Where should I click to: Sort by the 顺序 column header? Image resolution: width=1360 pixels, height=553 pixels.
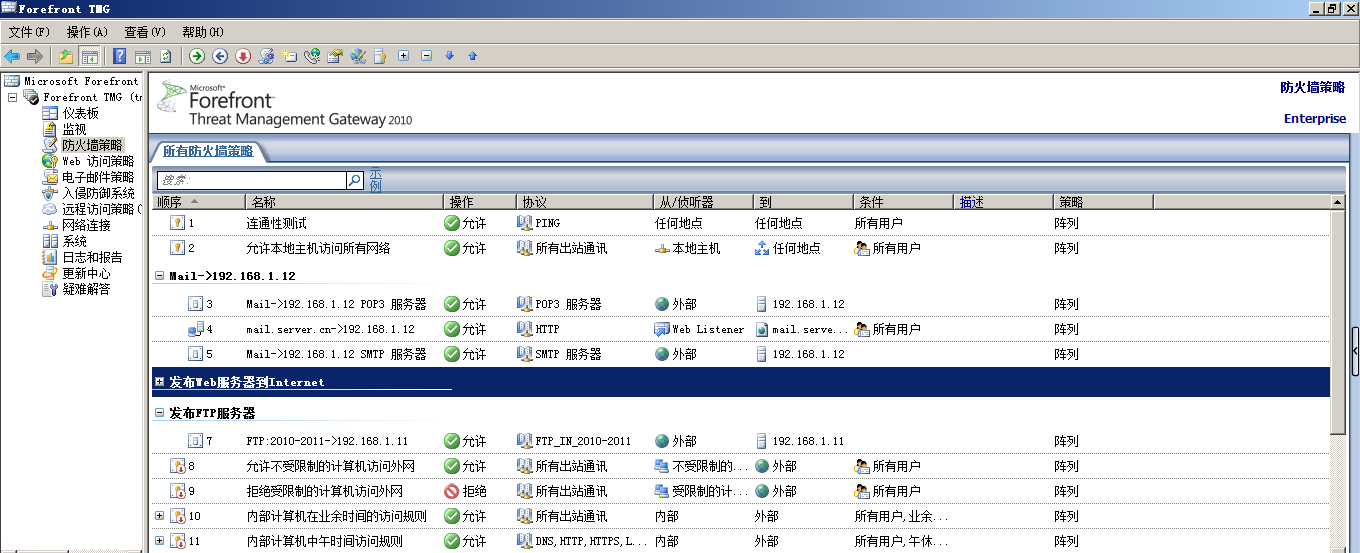coord(199,202)
